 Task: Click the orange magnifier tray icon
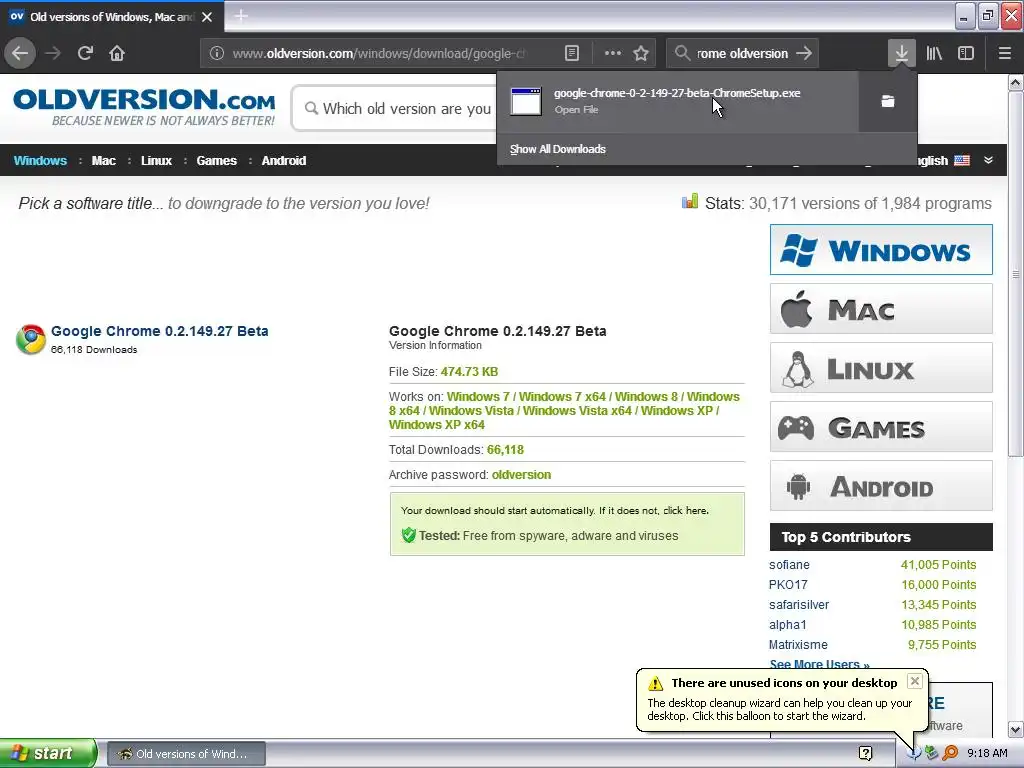click(950, 753)
